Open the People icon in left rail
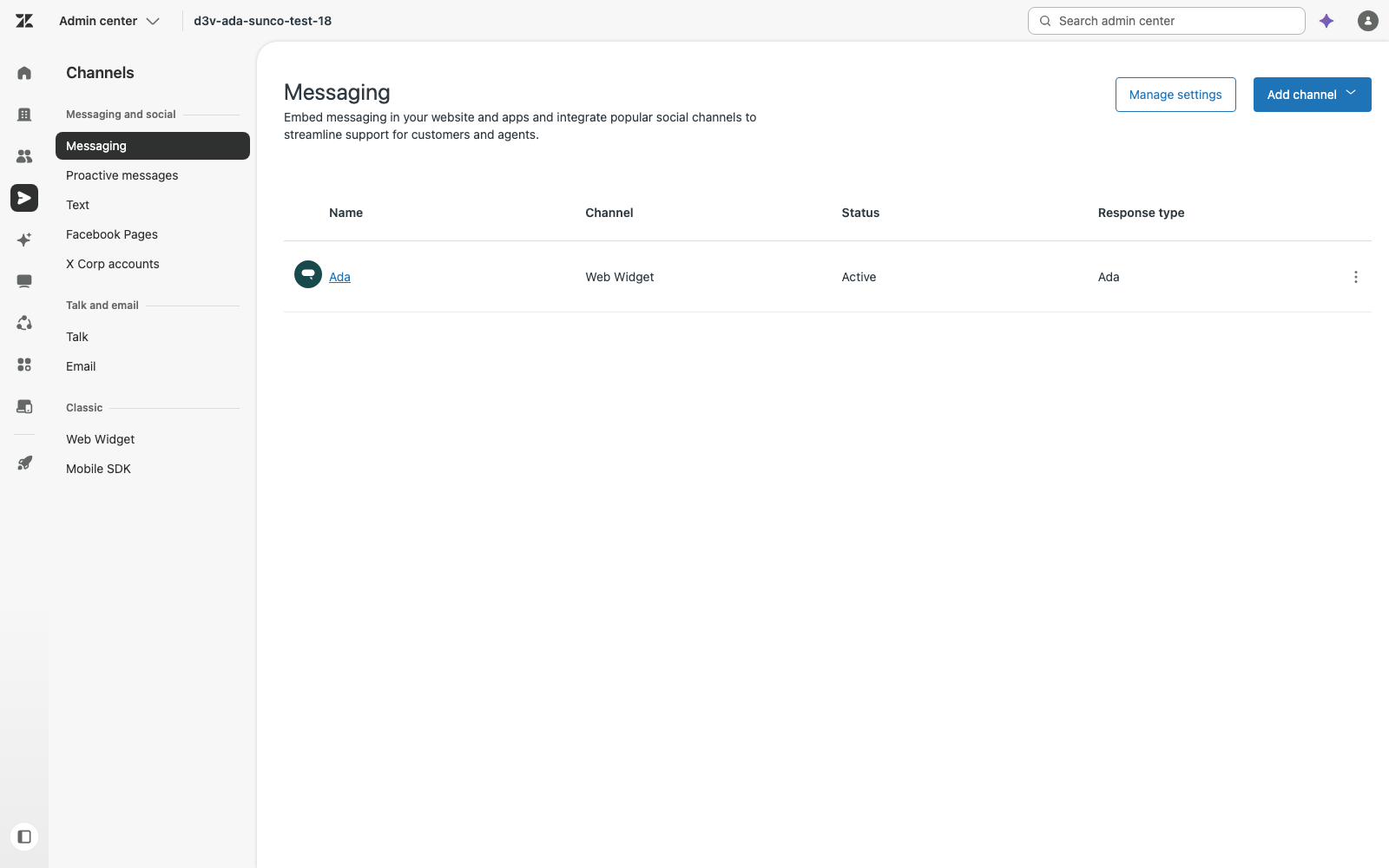Image resolution: width=1389 pixels, height=868 pixels. tap(24, 156)
